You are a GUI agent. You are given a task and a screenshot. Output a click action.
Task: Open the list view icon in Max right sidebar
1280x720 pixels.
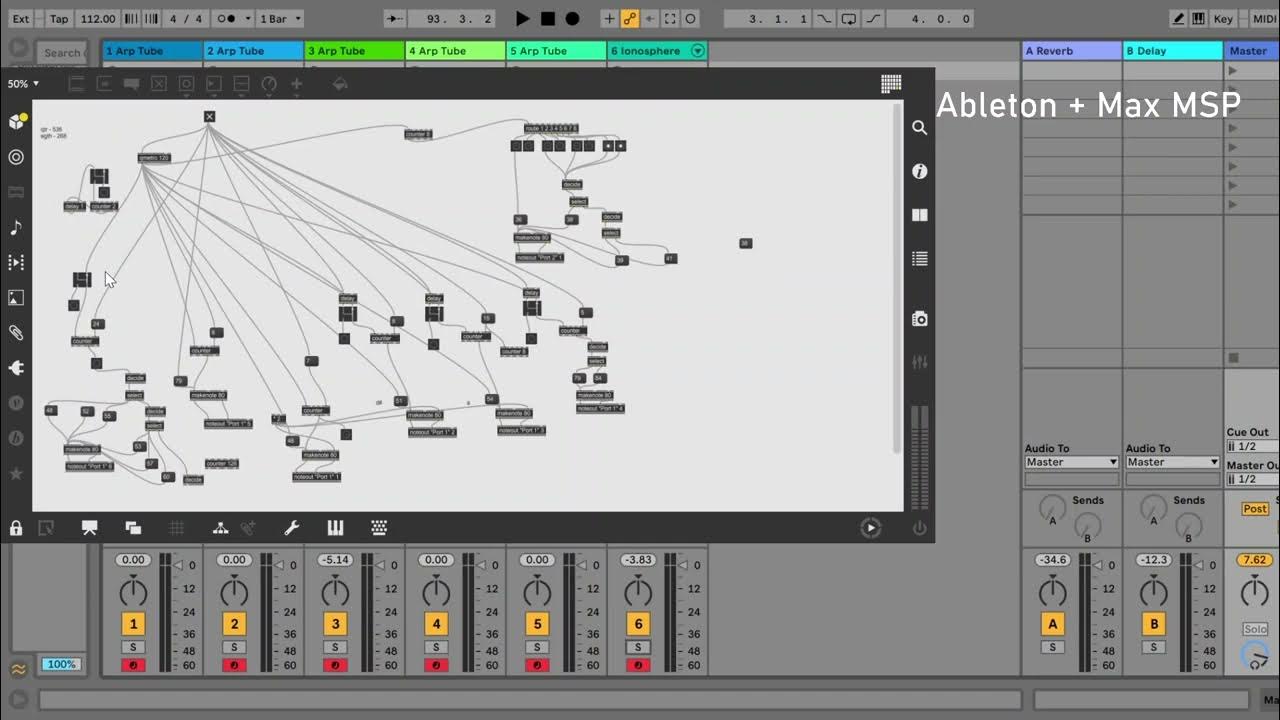[x=919, y=259]
